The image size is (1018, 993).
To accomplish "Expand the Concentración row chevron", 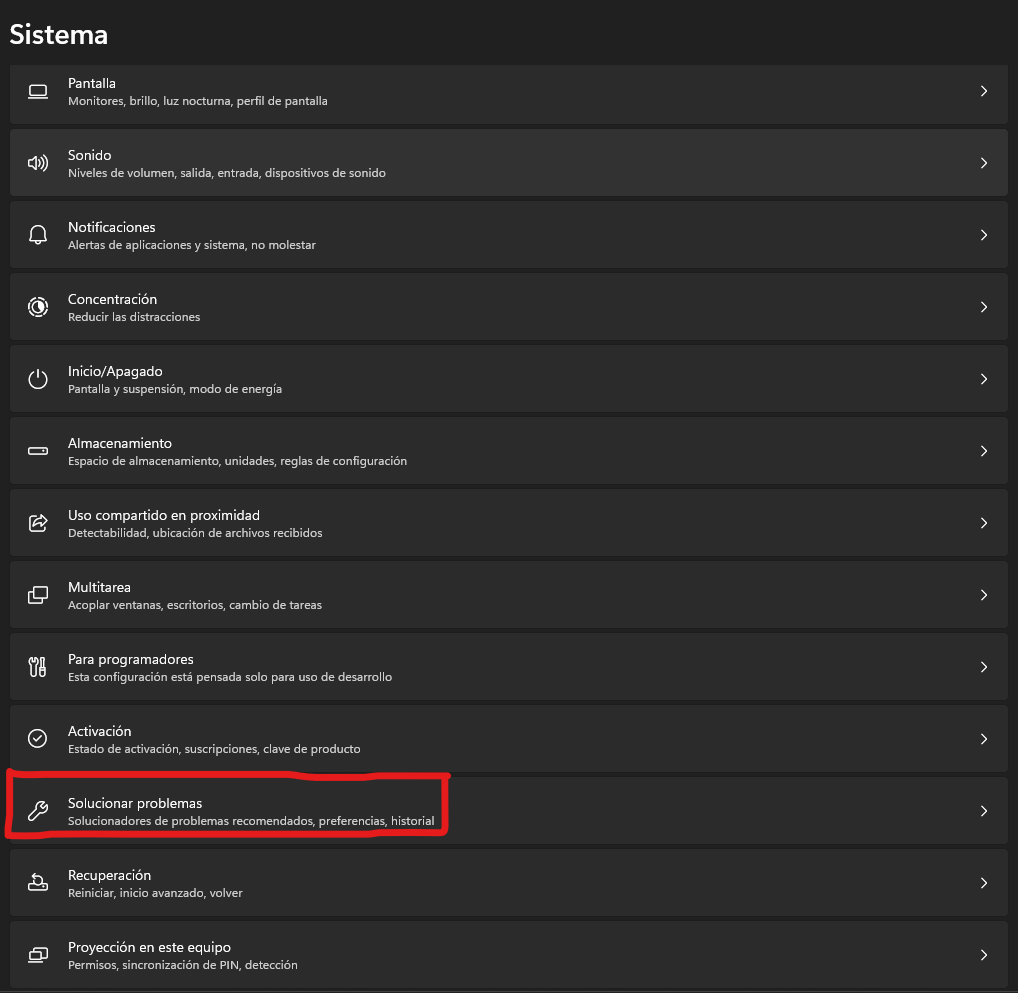I will pos(984,307).
